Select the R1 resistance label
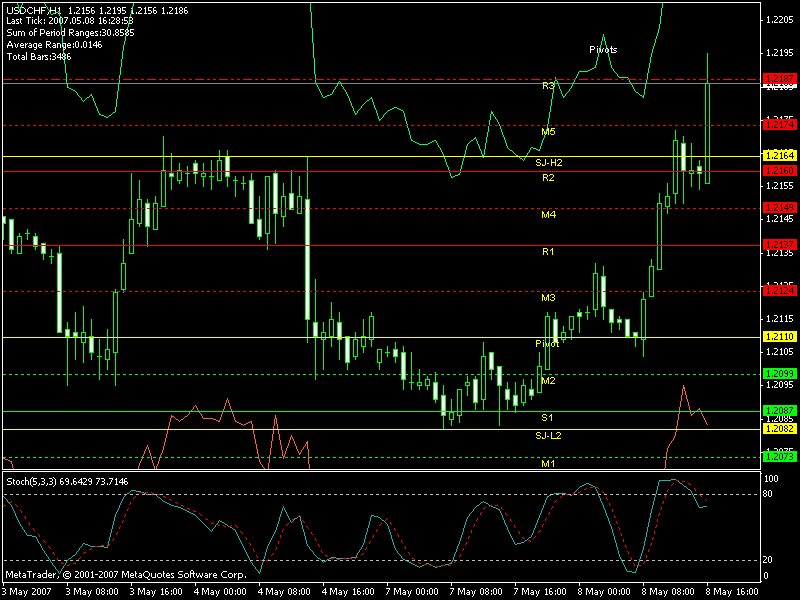The width and height of the screenshot is (800, 600). coord(548,252)
